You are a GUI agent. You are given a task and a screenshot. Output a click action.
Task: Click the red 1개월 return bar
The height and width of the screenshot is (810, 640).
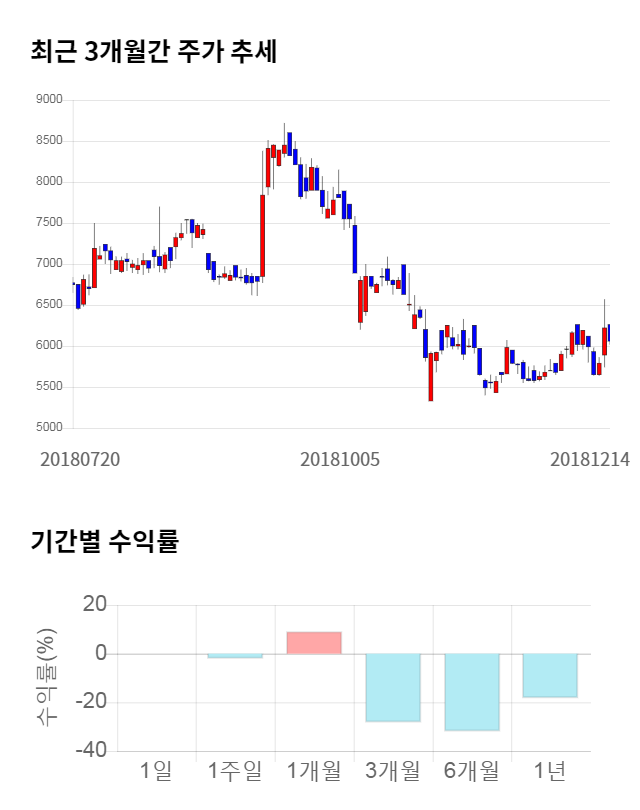pyautogui.click(x=314, y=643)
